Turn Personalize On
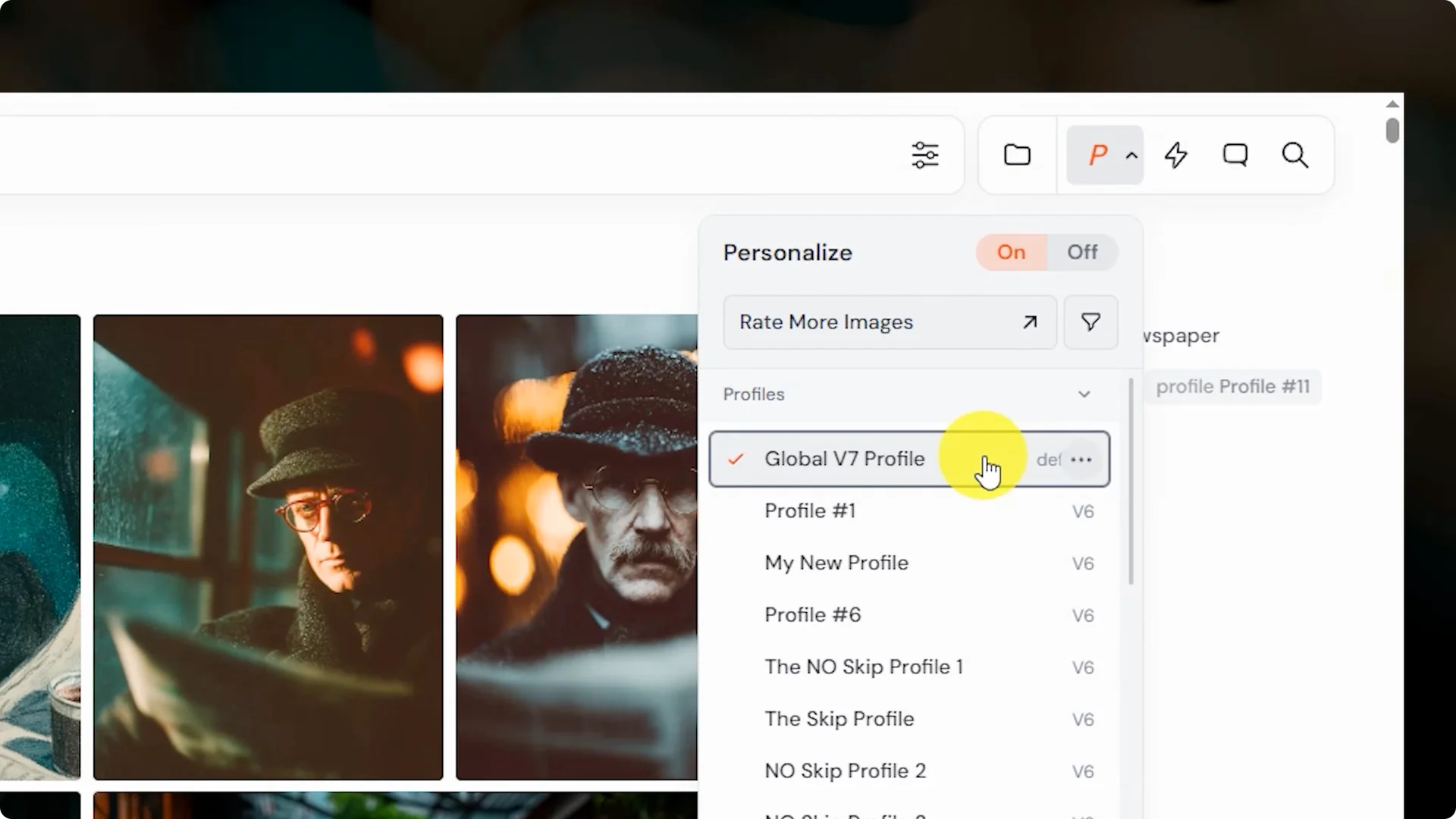This screenshot has height=819, width=1456. [x=1012, y=252]
